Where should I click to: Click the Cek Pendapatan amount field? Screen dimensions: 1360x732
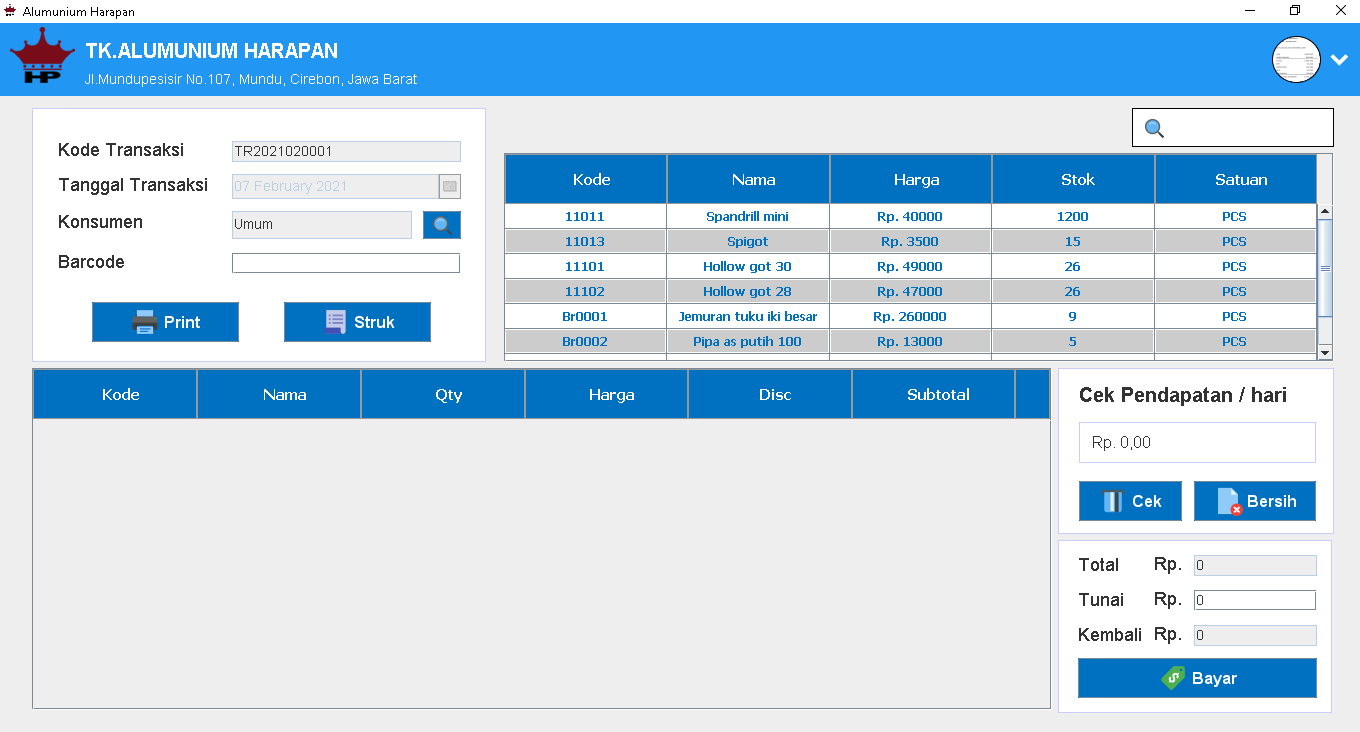click(x=1197, y=442)
